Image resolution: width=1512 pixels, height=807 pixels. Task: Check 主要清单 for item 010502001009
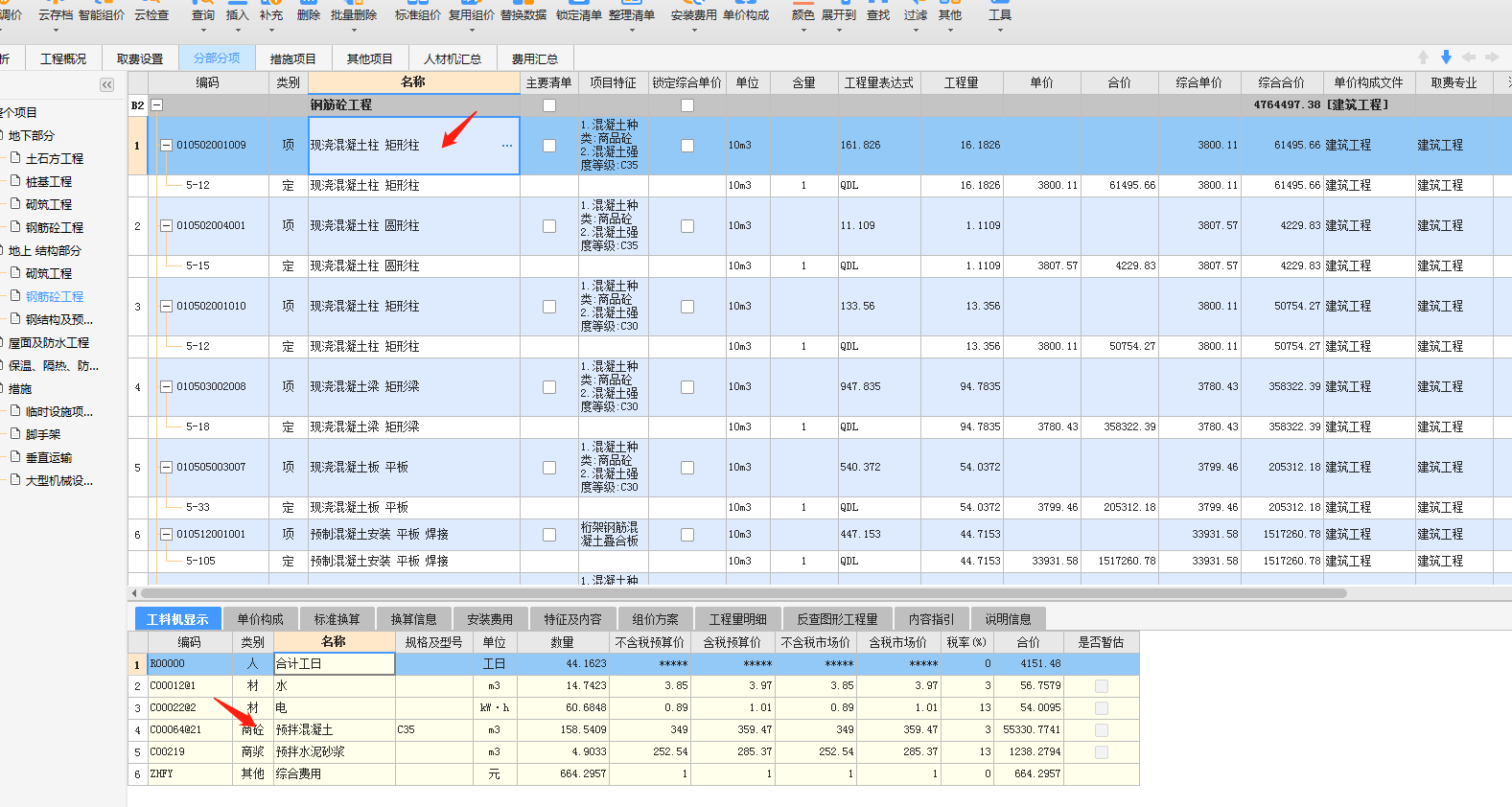coord(549,146)
